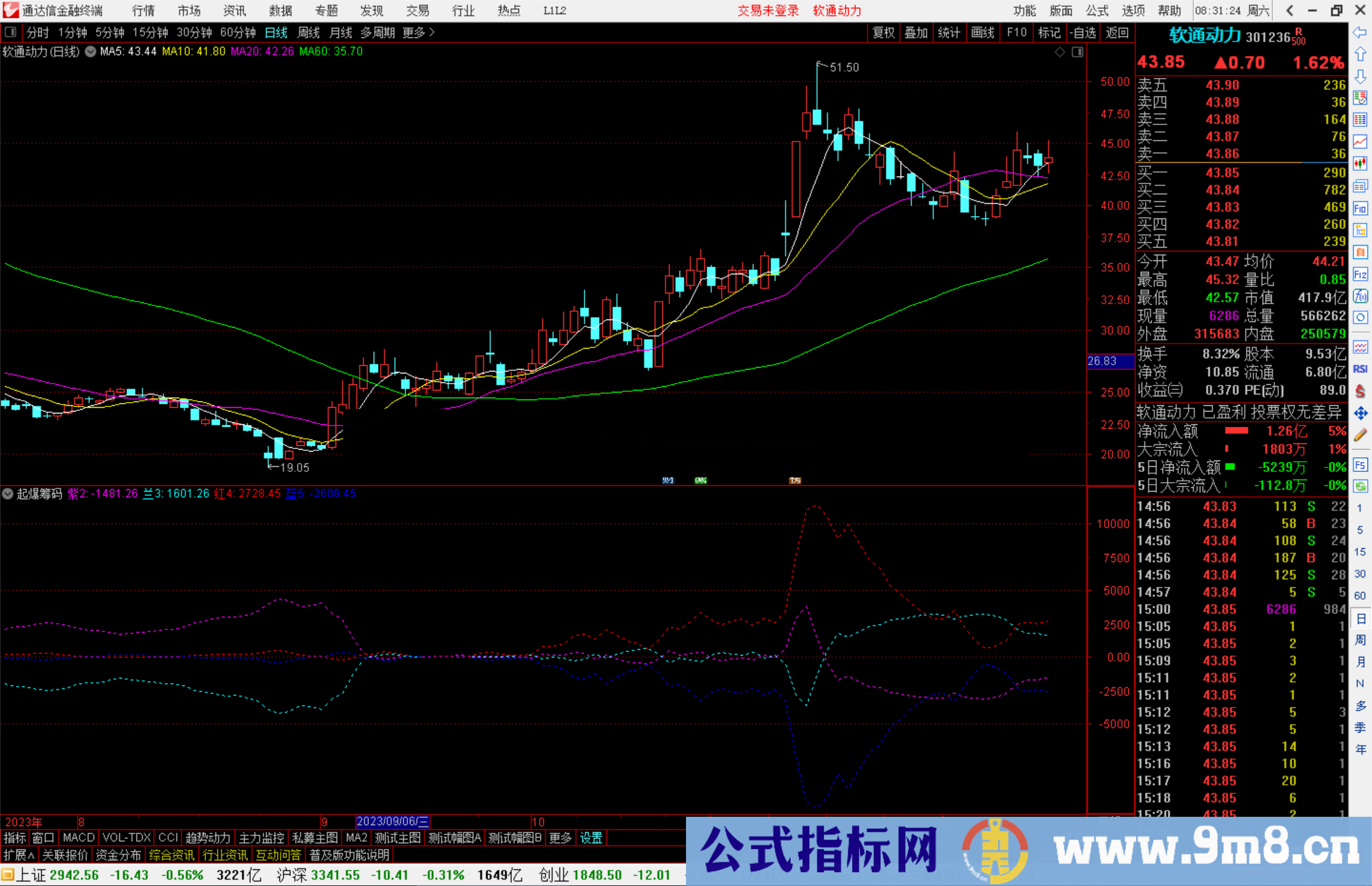This screenshot has height=886, width=1372.
Task: Switch to 分时 intraday period
Action: [37, 32]
